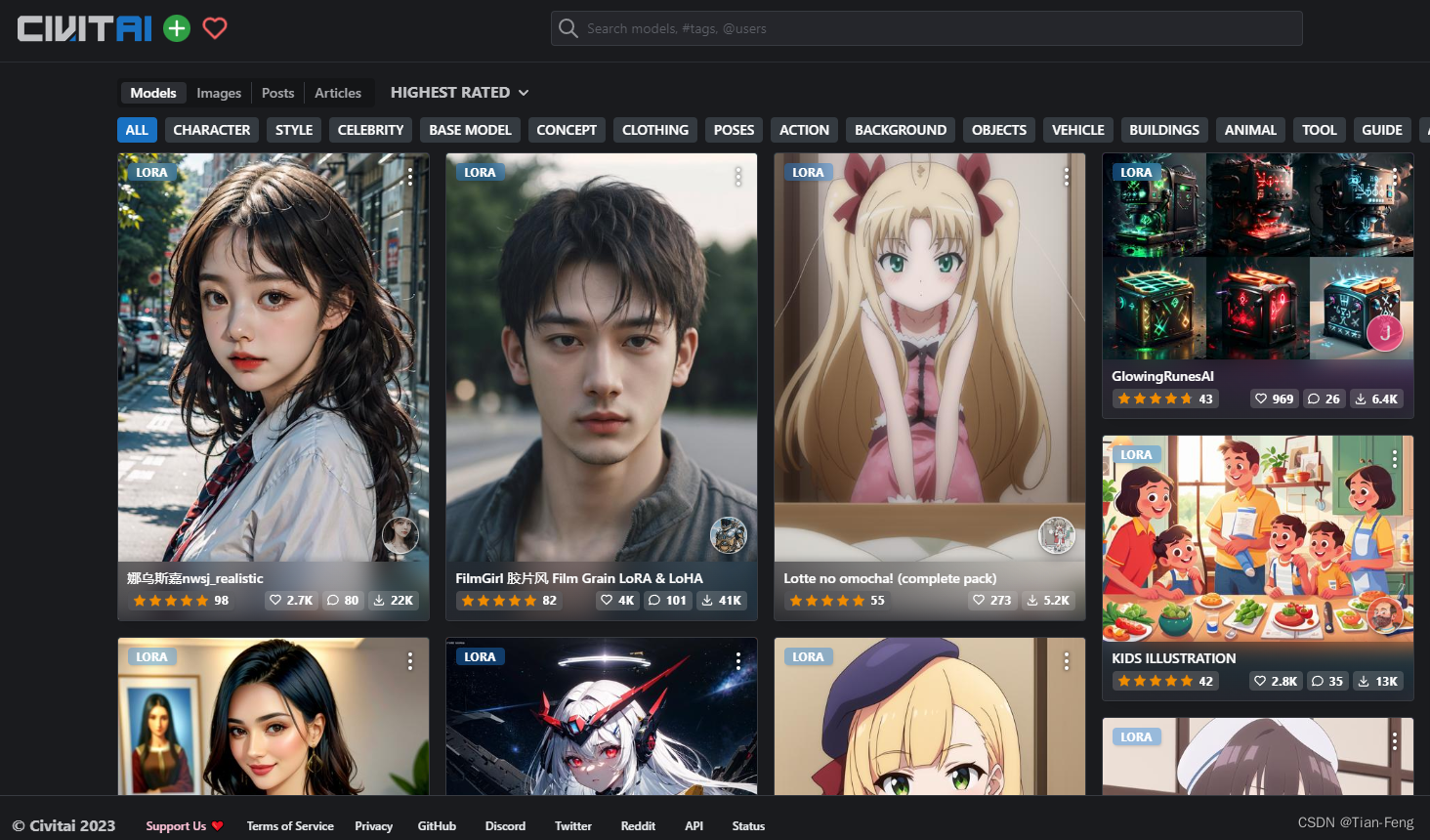Screen dimensions: 1430x840
Task: Filter by BASE MODEL category
Action: click(470, 130)
